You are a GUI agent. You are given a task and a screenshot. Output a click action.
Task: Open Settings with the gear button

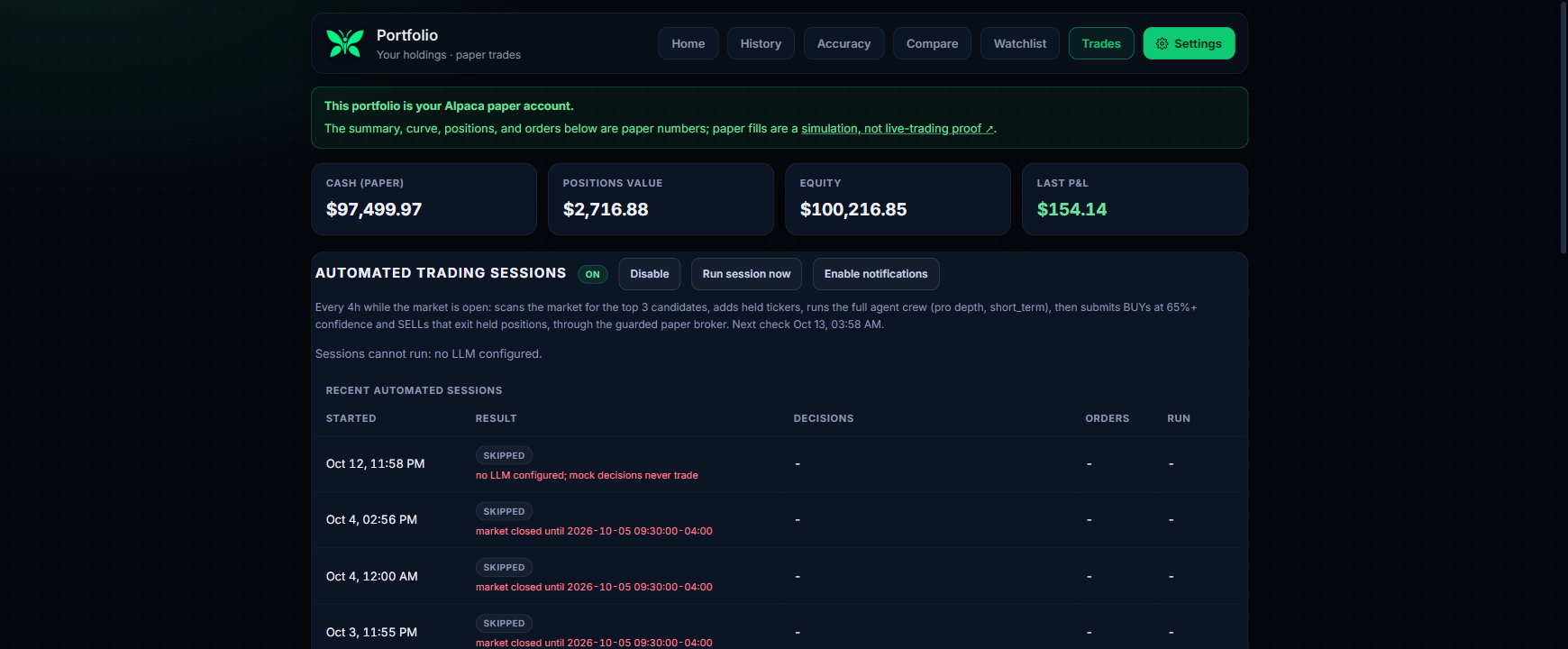[x=1189, y=43]
